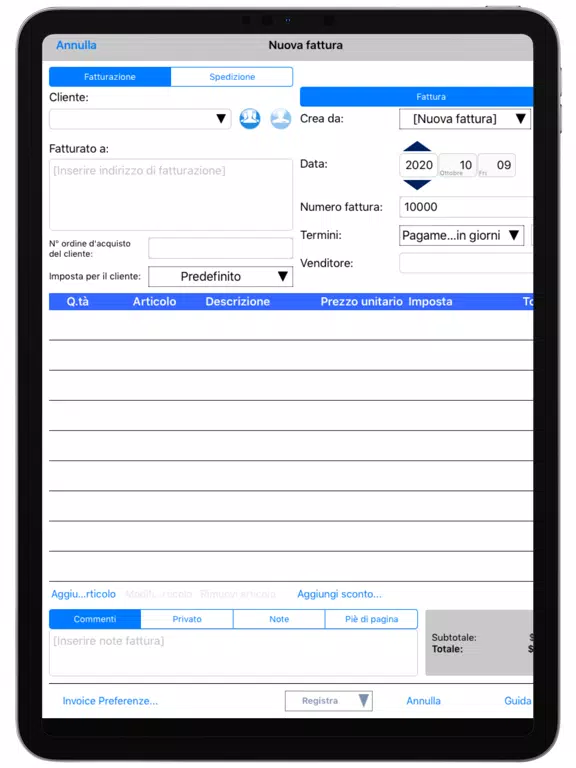Screen dimensions: 576x768
Task: Open the Termini payment dropdown
Action: 461,236
